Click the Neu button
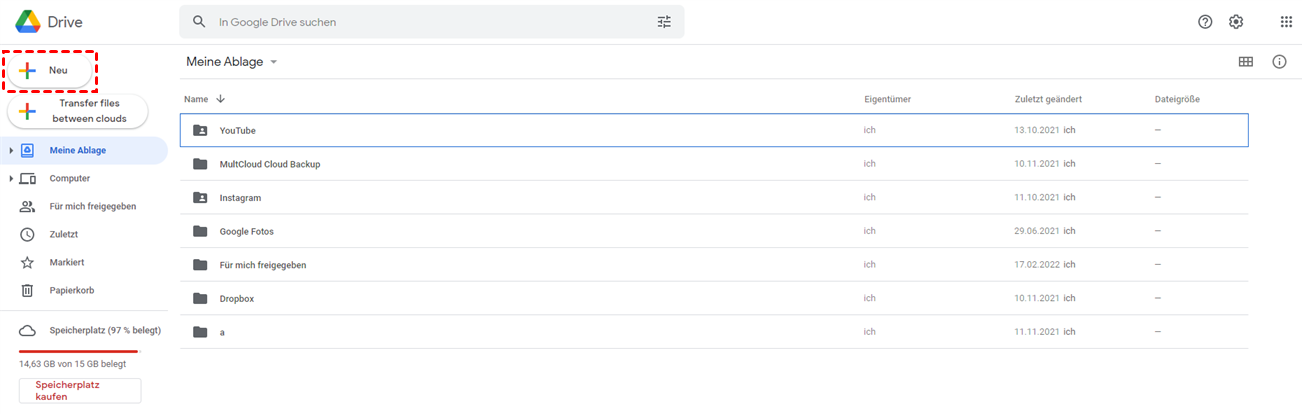1302x414 pixels. [x=50, y=70]
